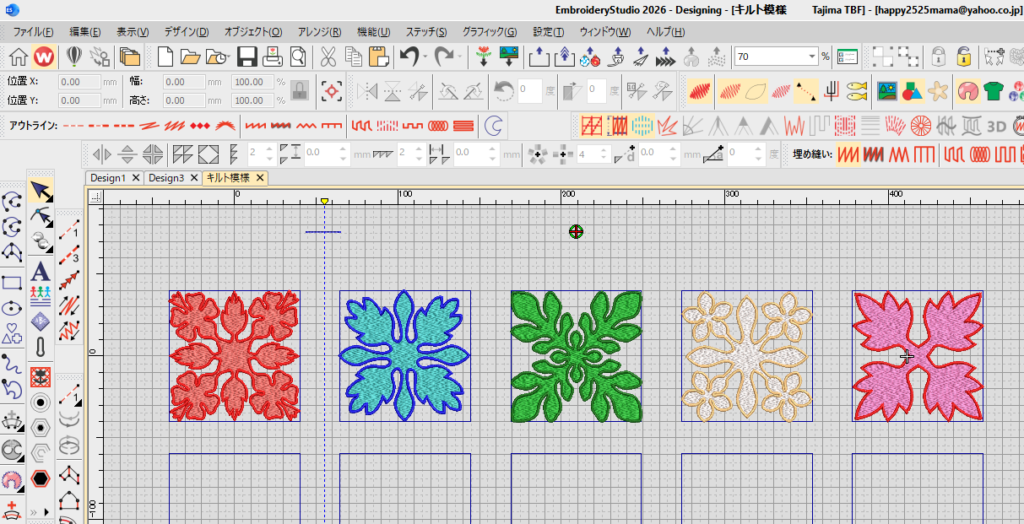1024x524 pixels.
Task: Click the crescent moon icon in outline toolbar
Action: 496,124
